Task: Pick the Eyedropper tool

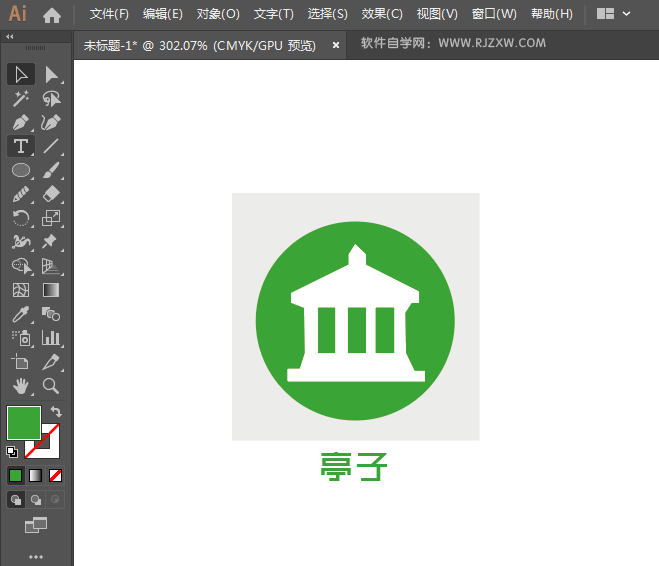Action: coord(20,314)
